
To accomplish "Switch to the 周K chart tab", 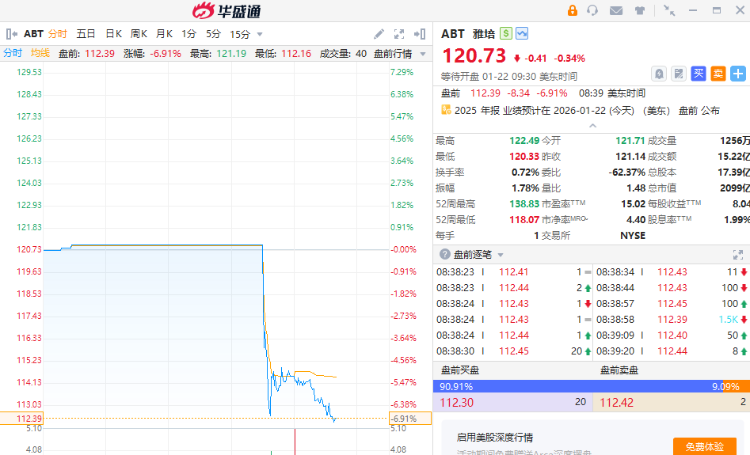I will 139,34.
